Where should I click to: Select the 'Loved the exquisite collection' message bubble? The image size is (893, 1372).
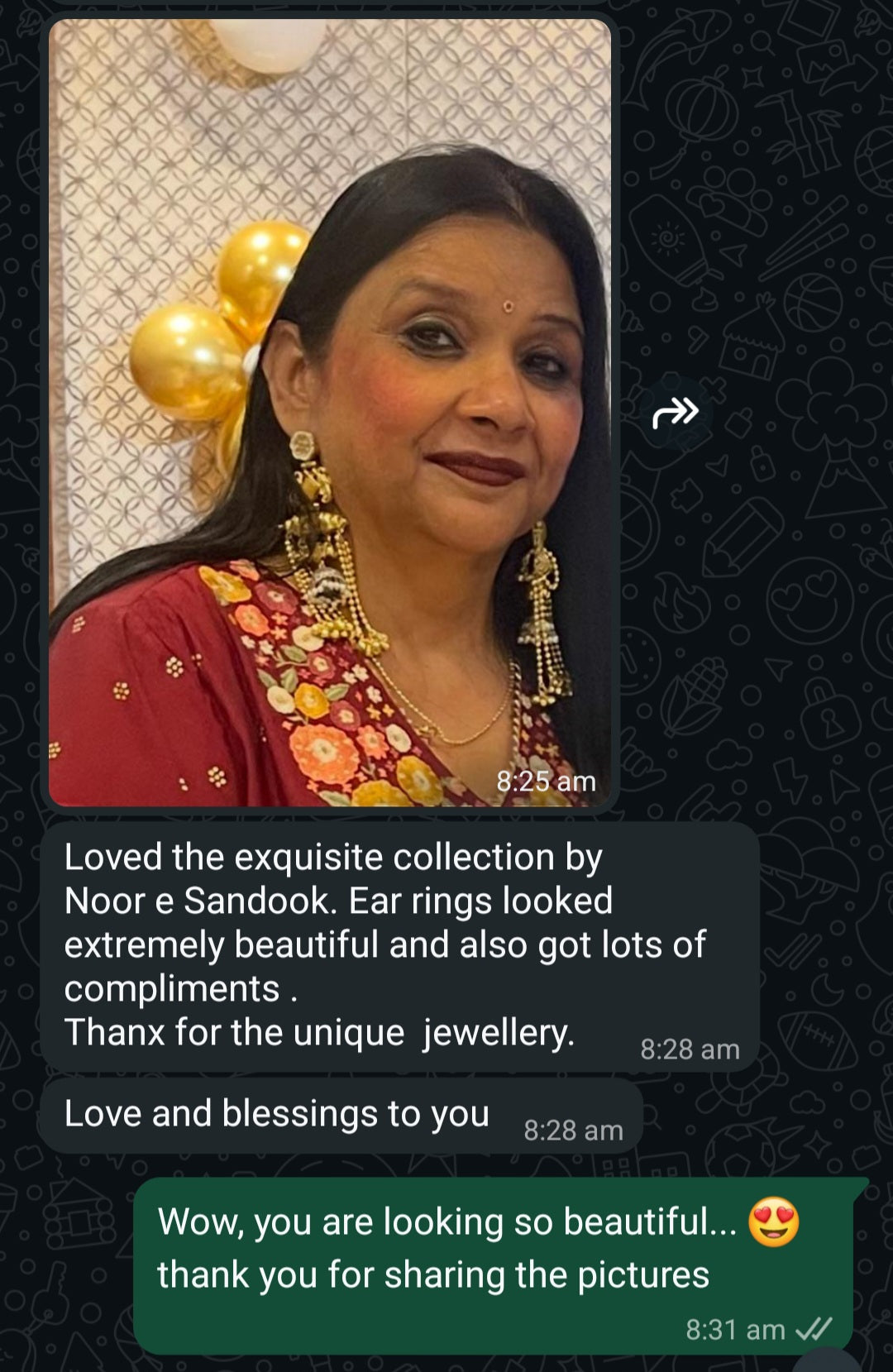(399, 946)
